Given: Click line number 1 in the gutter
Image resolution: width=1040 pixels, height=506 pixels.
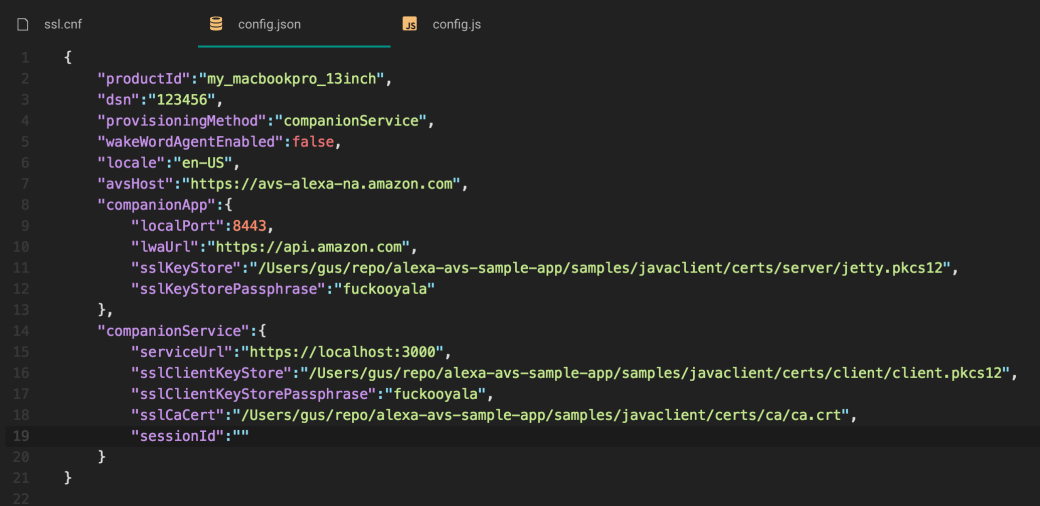Looking at the screenshot, I should coord(26,58).
